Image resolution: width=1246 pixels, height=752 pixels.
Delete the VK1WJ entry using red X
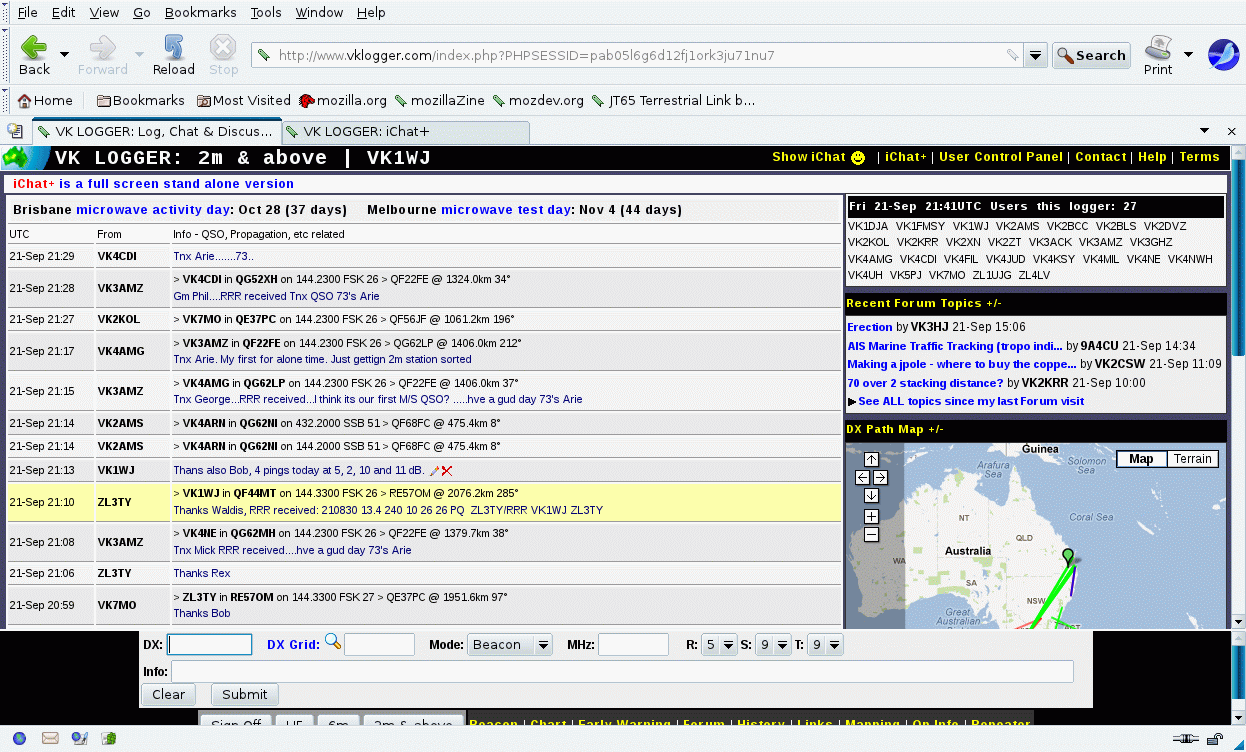point(447,470)
